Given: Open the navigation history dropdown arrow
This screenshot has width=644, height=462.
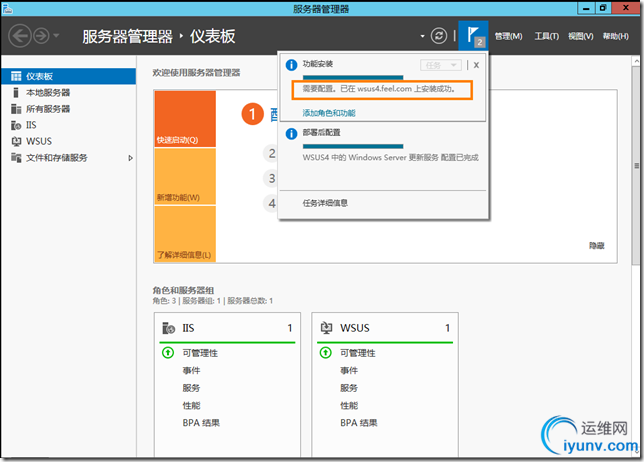Looking at the screenshot, I should pos(56,36).
